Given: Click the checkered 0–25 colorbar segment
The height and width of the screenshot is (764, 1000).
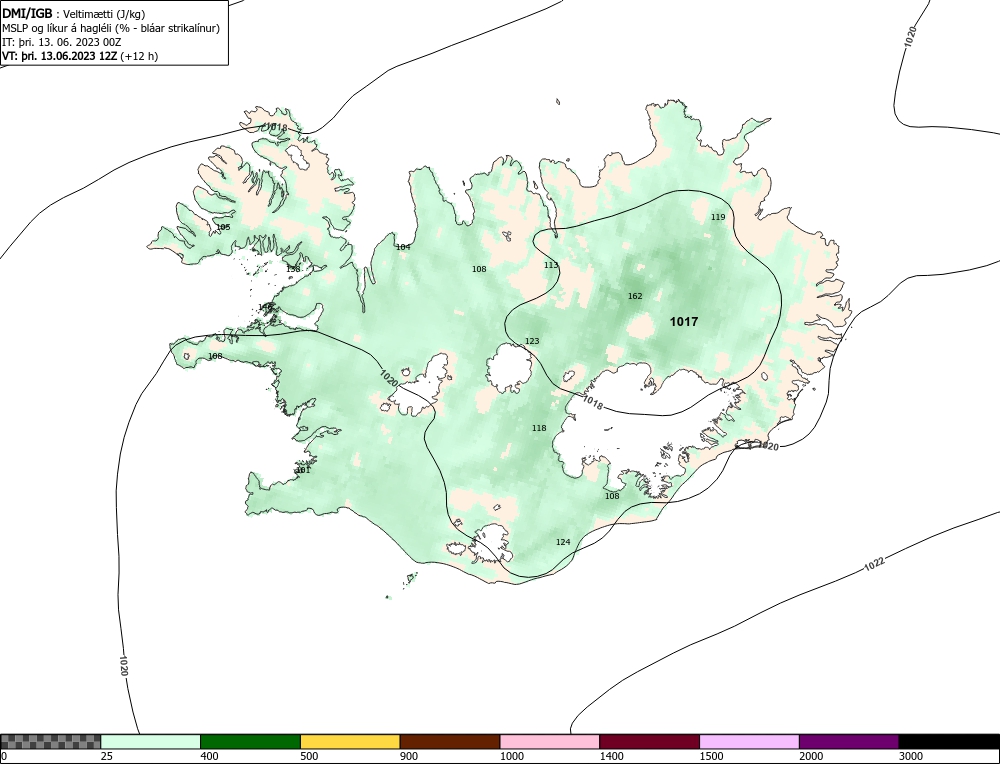Looking at the screenshot, I should pos(50,742).
